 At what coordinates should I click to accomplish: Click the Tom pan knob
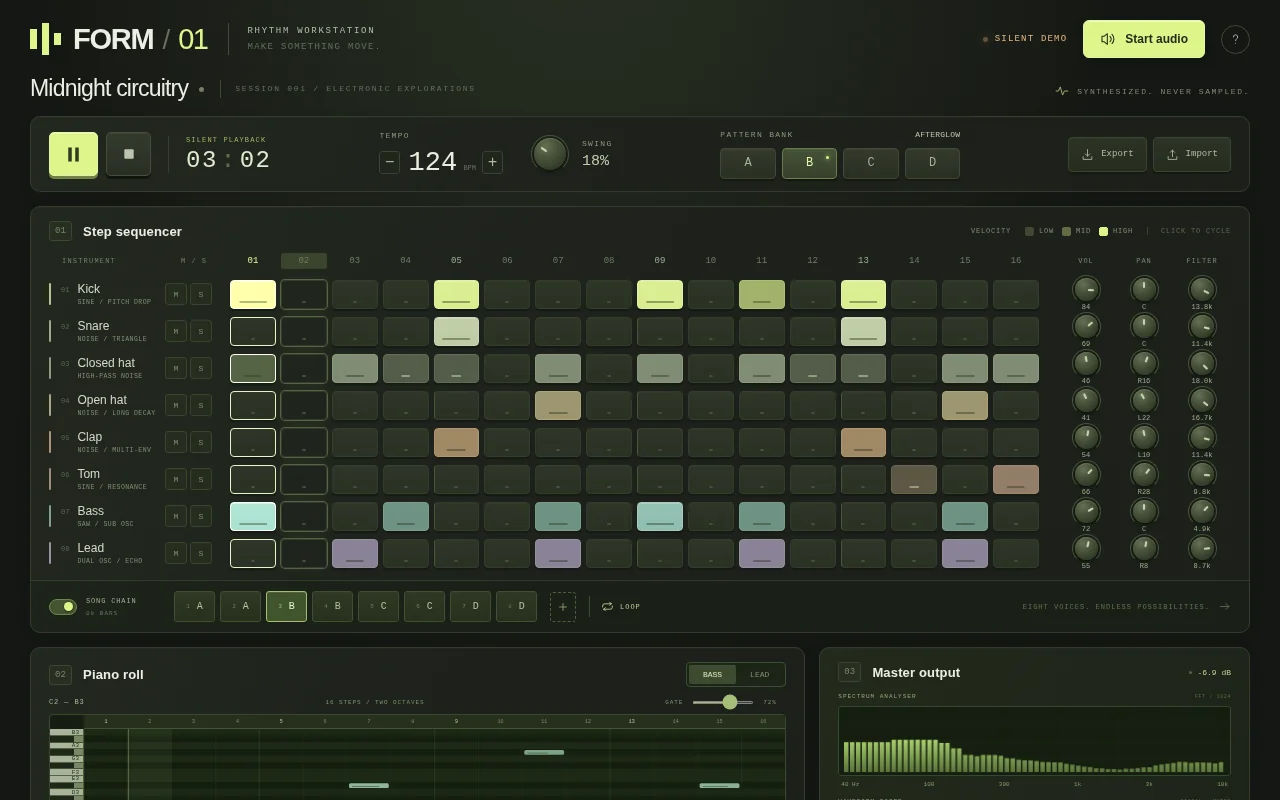[x=1144, y=474]
